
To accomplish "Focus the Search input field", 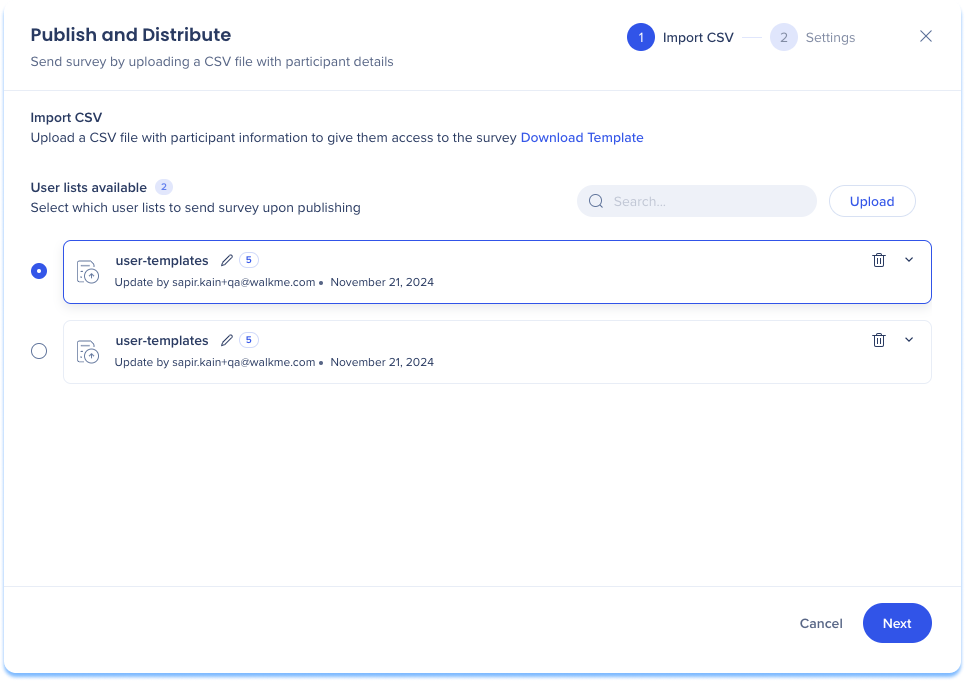I will 710,201.
